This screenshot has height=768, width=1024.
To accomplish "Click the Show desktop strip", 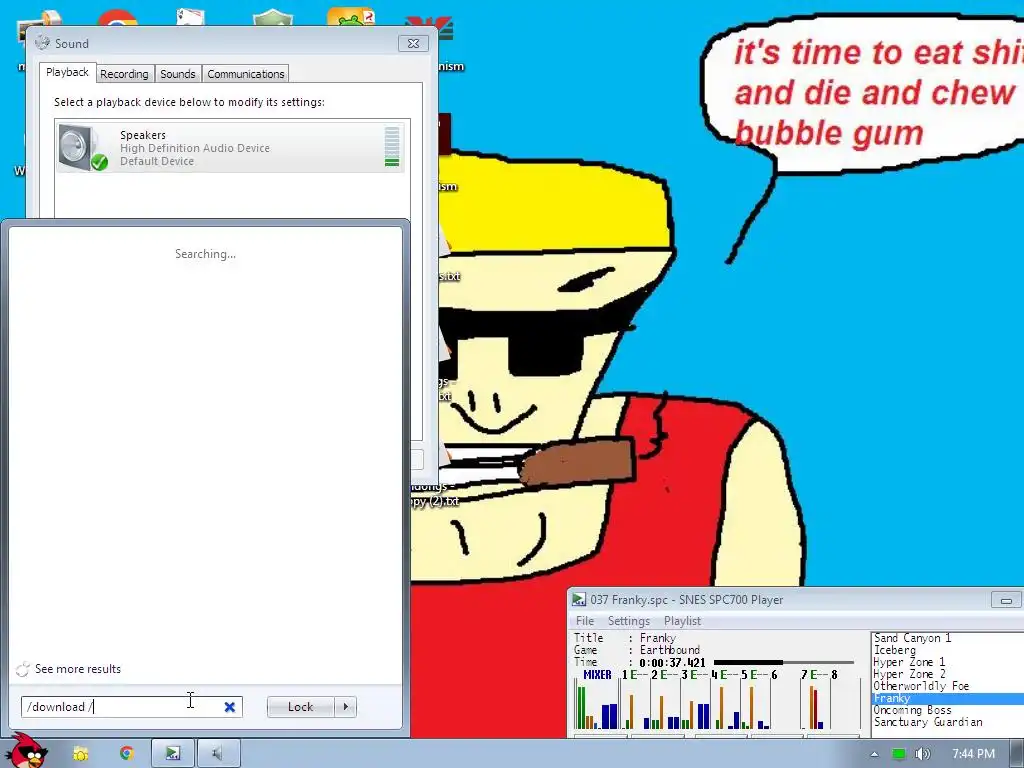I will [x=1018, y=754].
